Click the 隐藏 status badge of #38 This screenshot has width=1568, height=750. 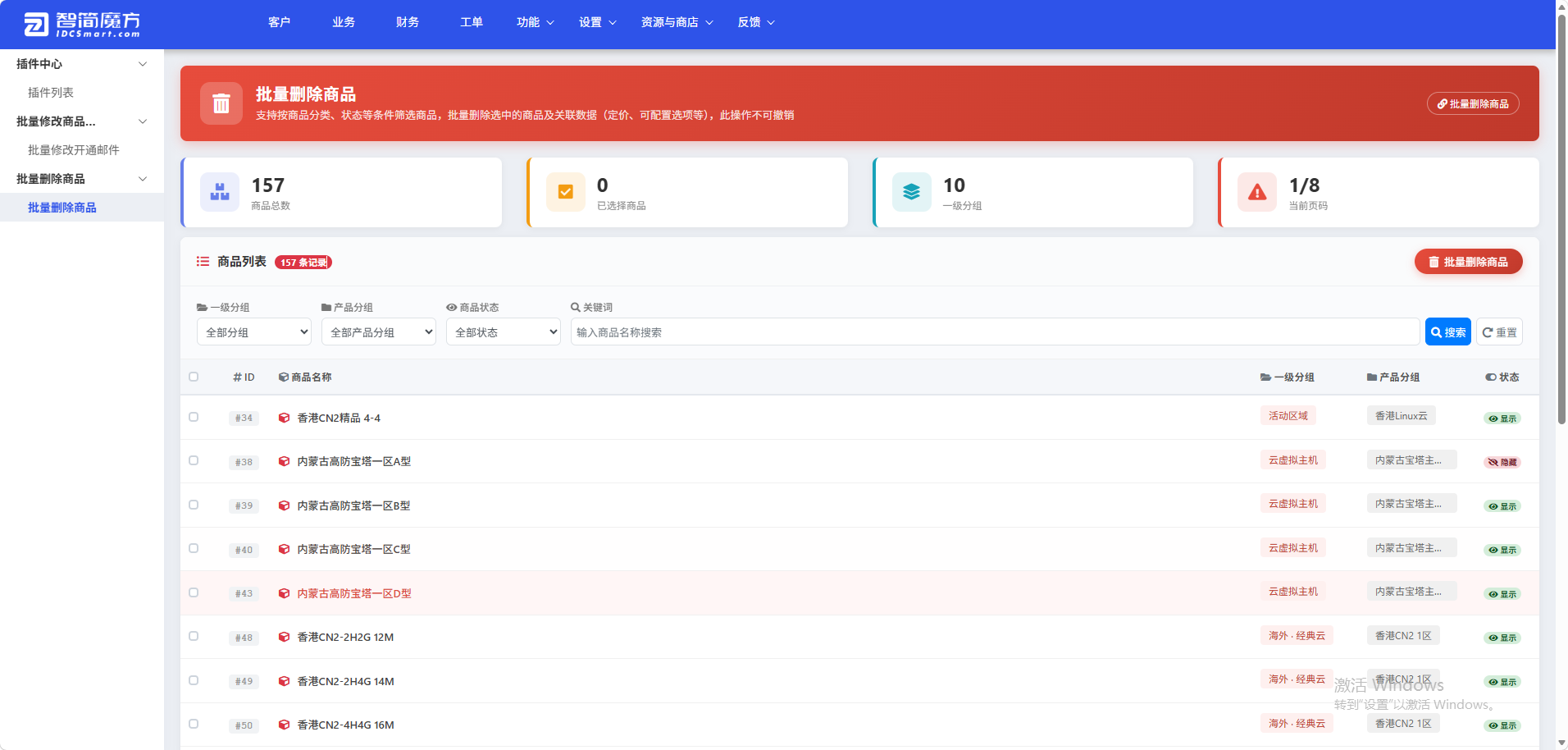[x=1502, y=462]
